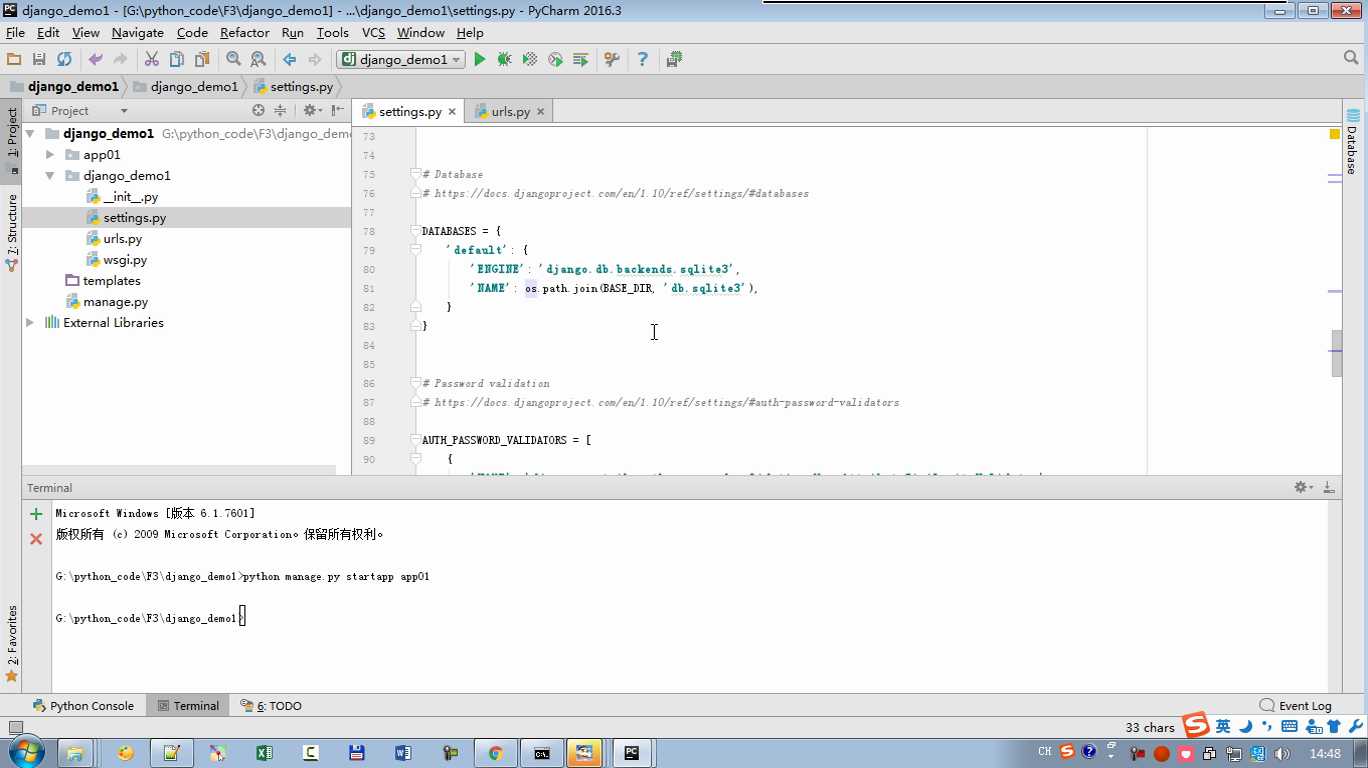Open the Tools menu
1368x768 pixels.
point(333,33)
